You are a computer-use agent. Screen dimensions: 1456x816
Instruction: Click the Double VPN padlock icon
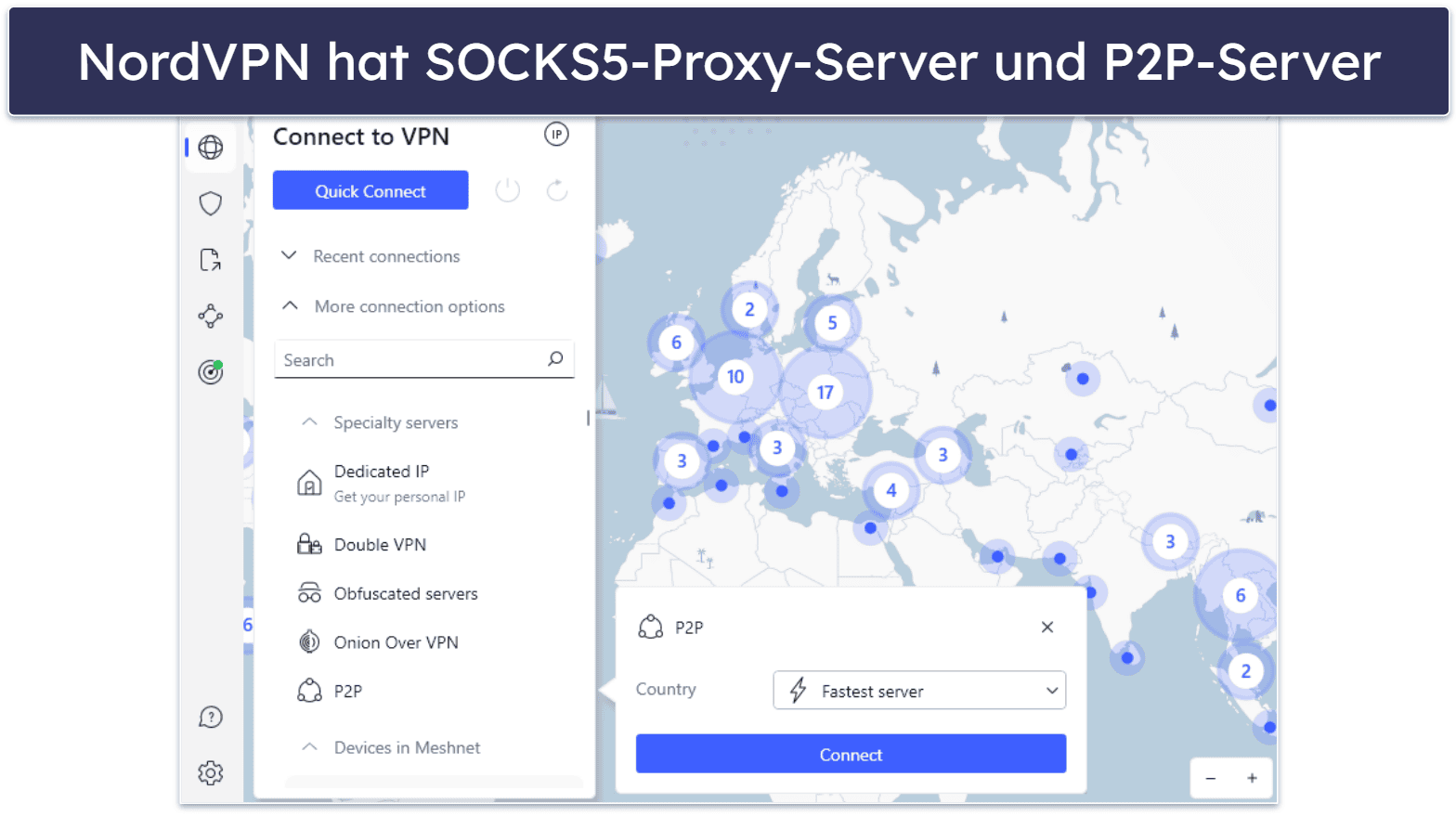309,544
